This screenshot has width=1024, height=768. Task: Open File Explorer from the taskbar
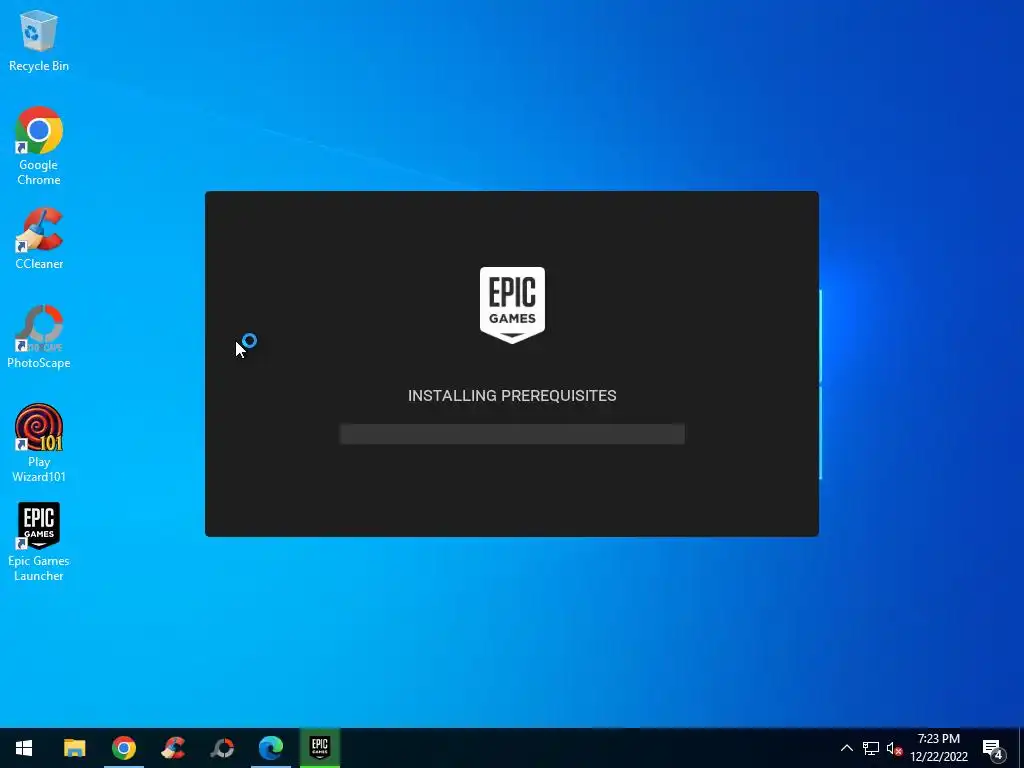point(74,748)
